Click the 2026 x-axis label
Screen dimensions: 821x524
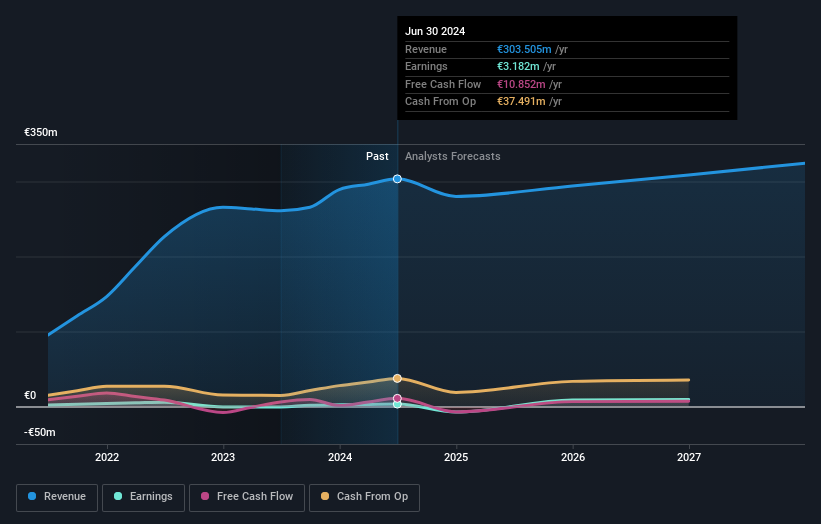coord(573,457)
